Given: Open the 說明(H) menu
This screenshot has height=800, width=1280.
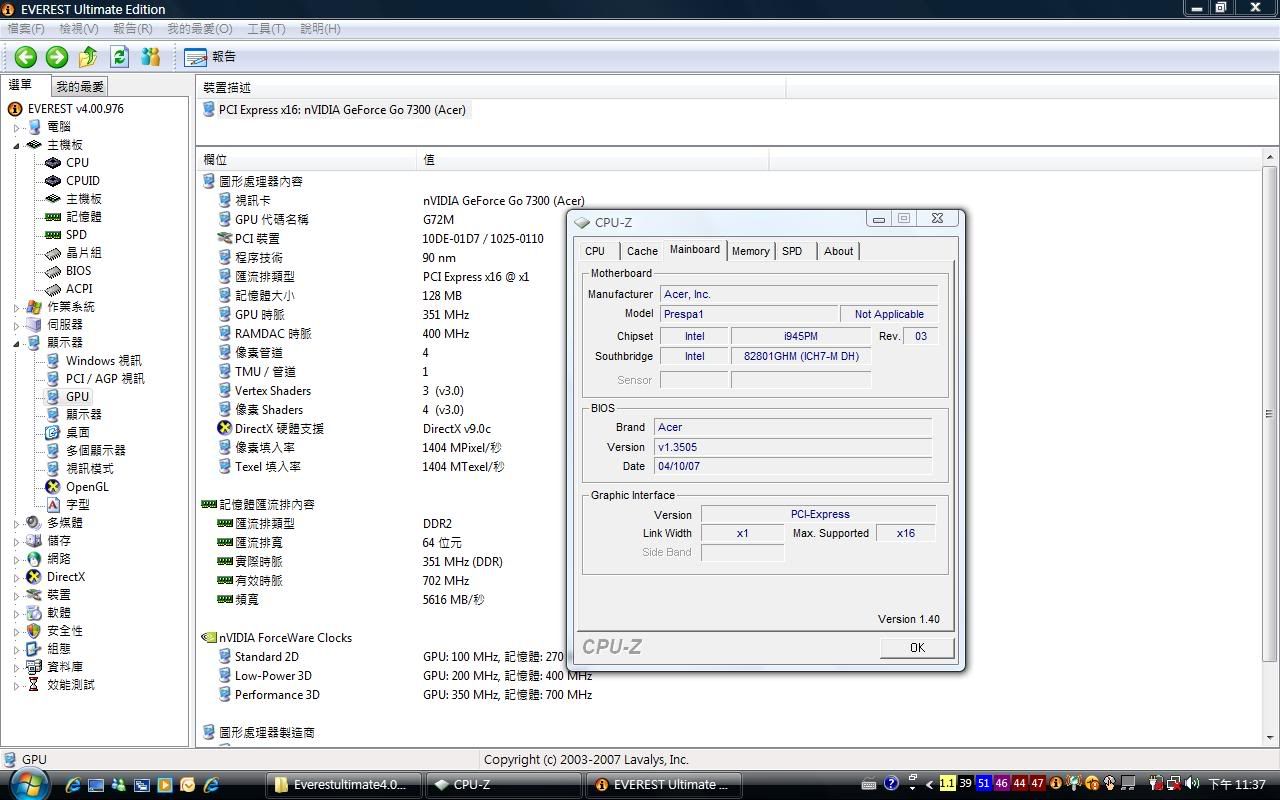Looking at the screenshot, I should 320,29.
